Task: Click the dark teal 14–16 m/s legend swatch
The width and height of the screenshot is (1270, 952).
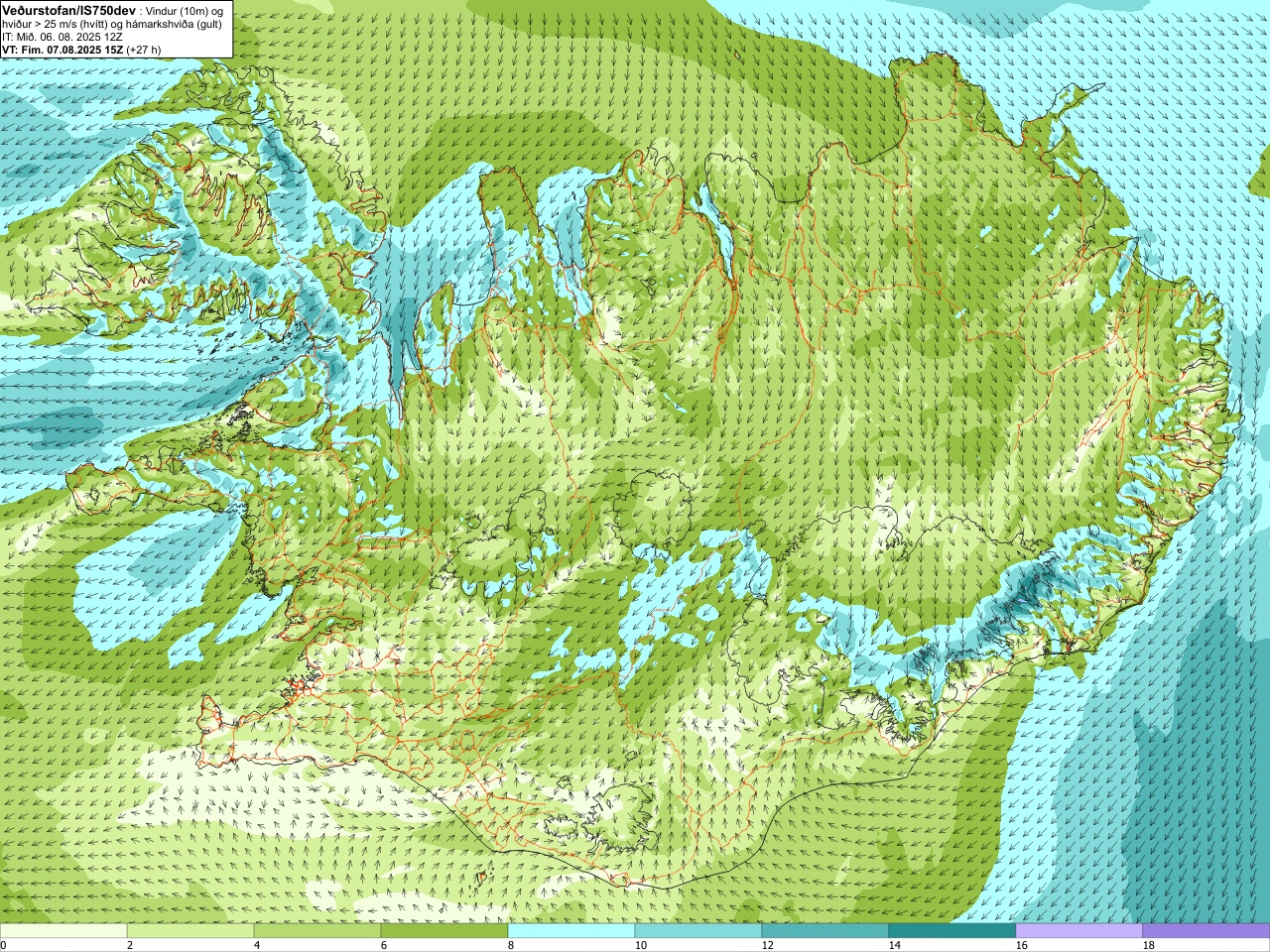Action: [x=952, y=931]
